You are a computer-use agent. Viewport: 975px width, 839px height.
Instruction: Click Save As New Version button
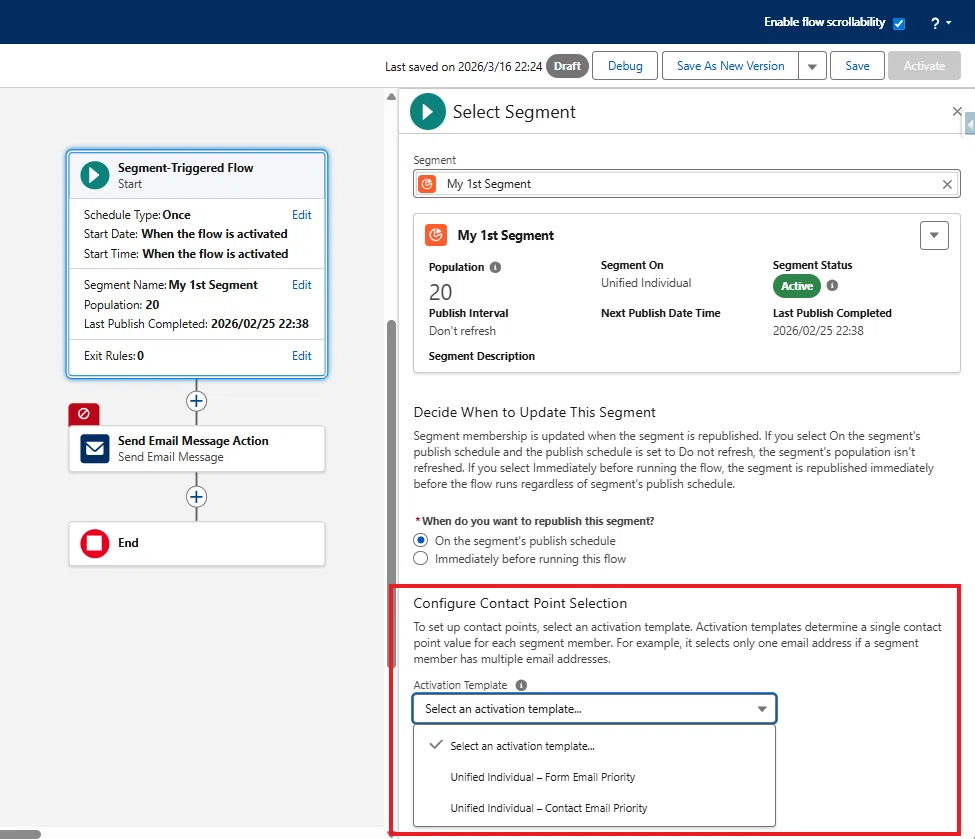click(731, 66)
